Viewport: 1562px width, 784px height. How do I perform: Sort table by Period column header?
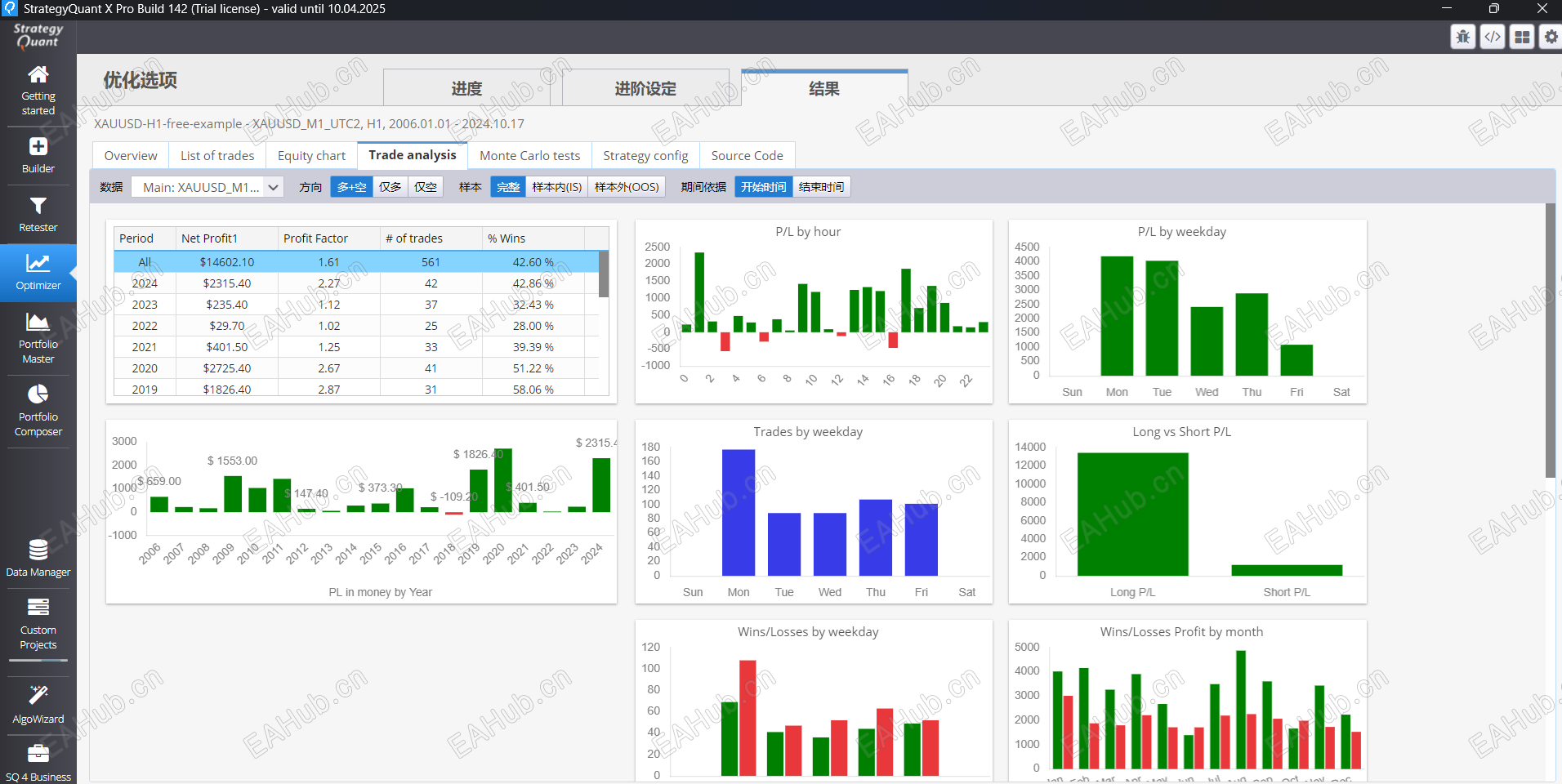point(145,238)
